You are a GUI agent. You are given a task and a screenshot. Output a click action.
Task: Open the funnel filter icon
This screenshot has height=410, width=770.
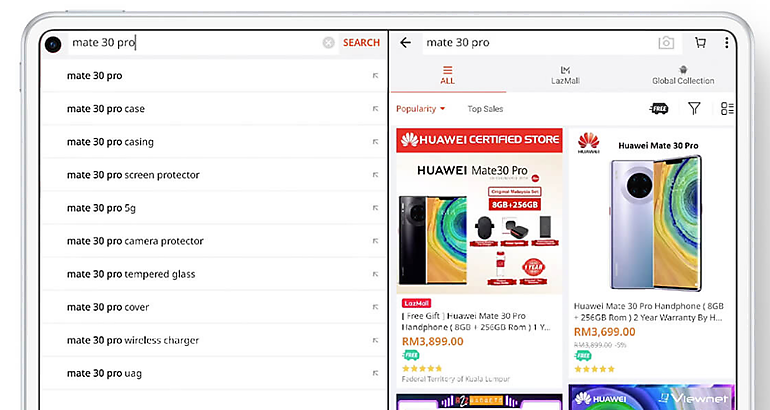coord(694,108)
